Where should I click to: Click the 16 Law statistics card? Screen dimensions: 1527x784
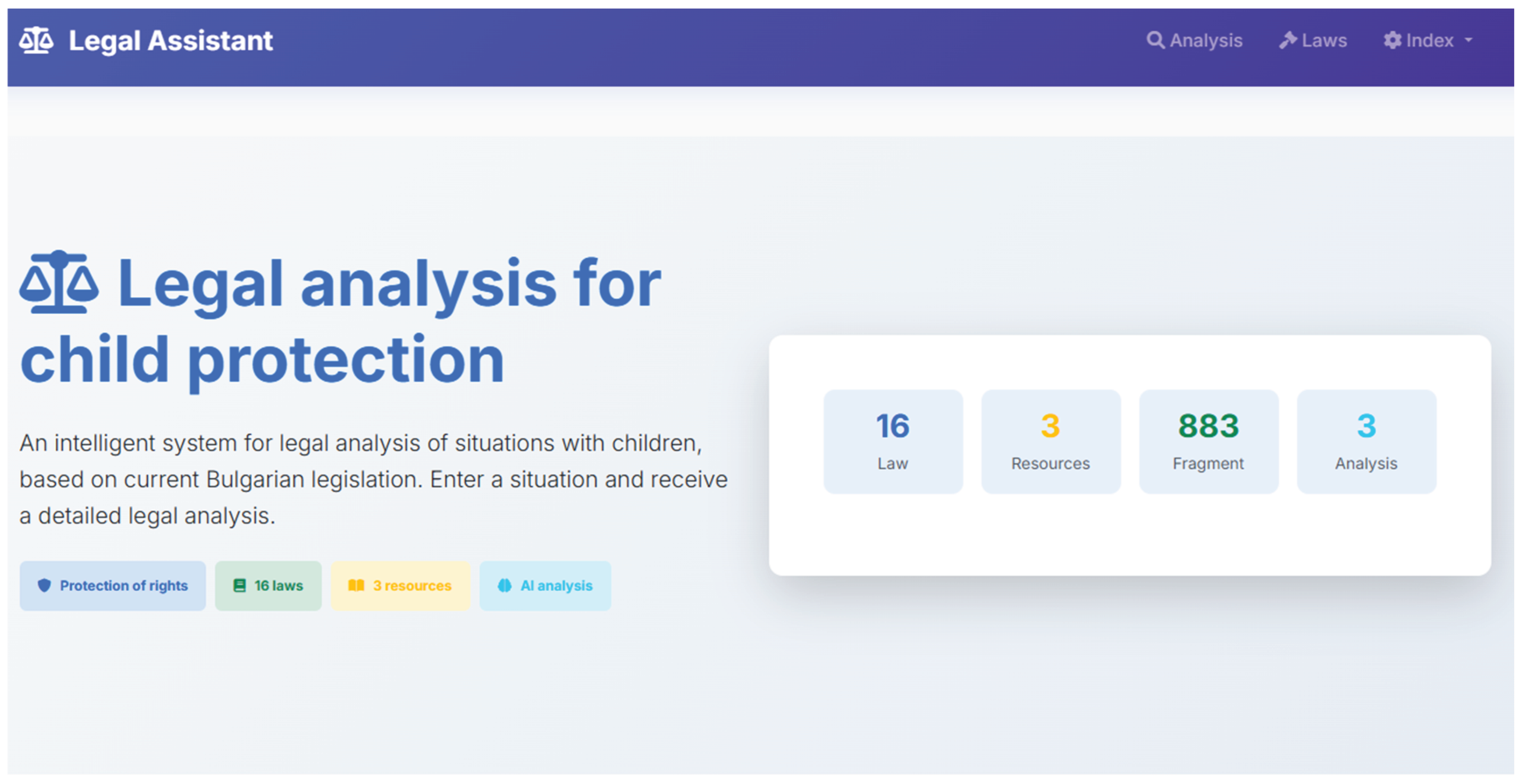893,442
